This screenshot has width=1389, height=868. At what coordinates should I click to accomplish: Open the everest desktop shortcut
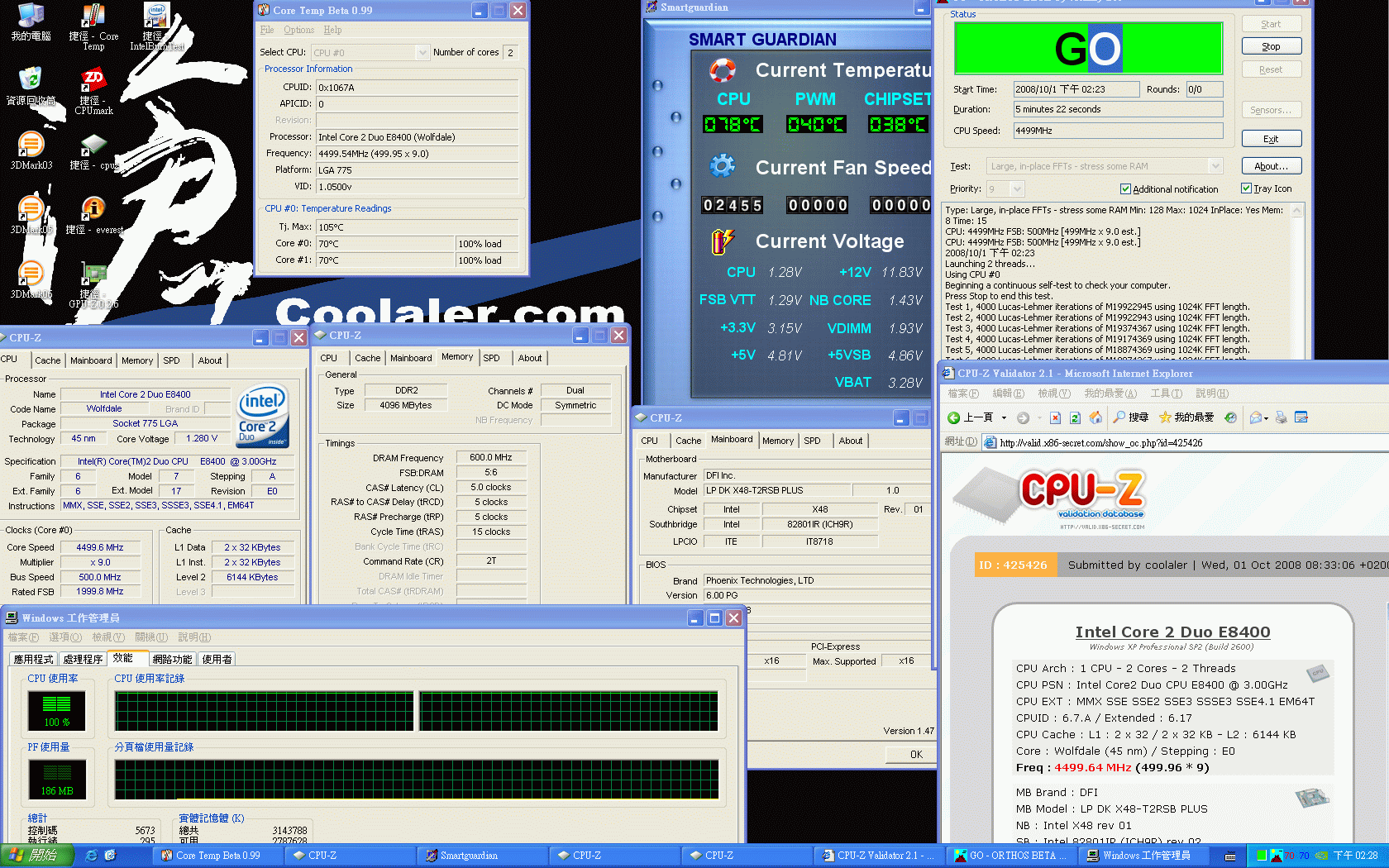click(93, 215)
